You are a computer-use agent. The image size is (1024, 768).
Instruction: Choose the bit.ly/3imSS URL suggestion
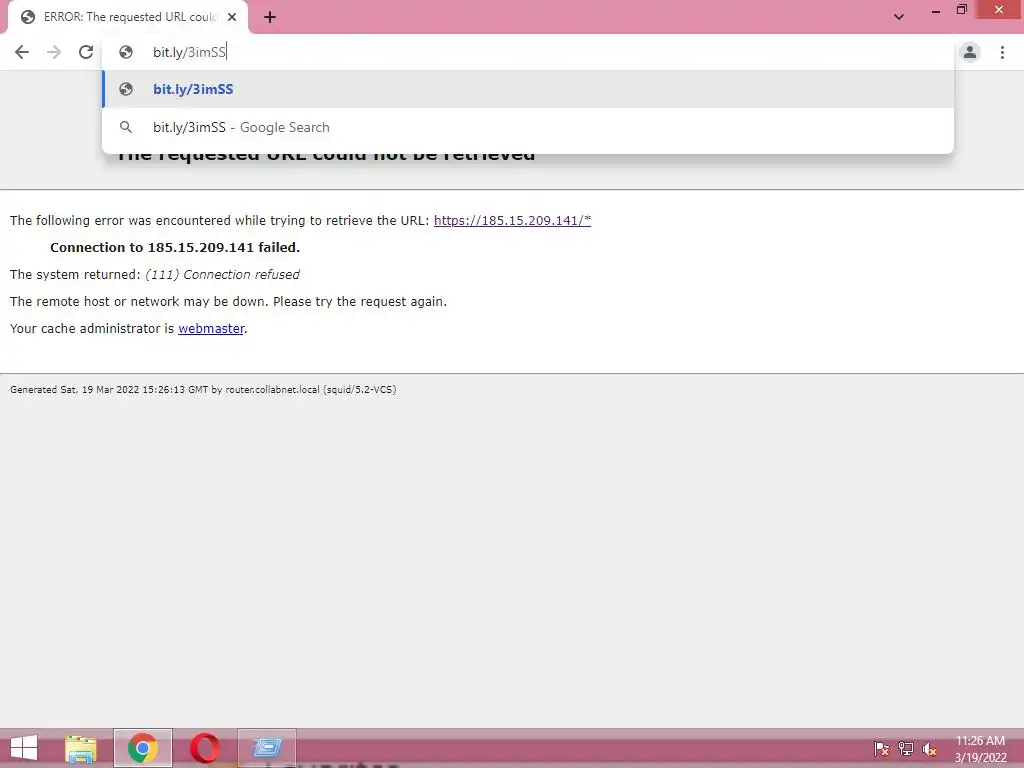[x=528, y=89]
